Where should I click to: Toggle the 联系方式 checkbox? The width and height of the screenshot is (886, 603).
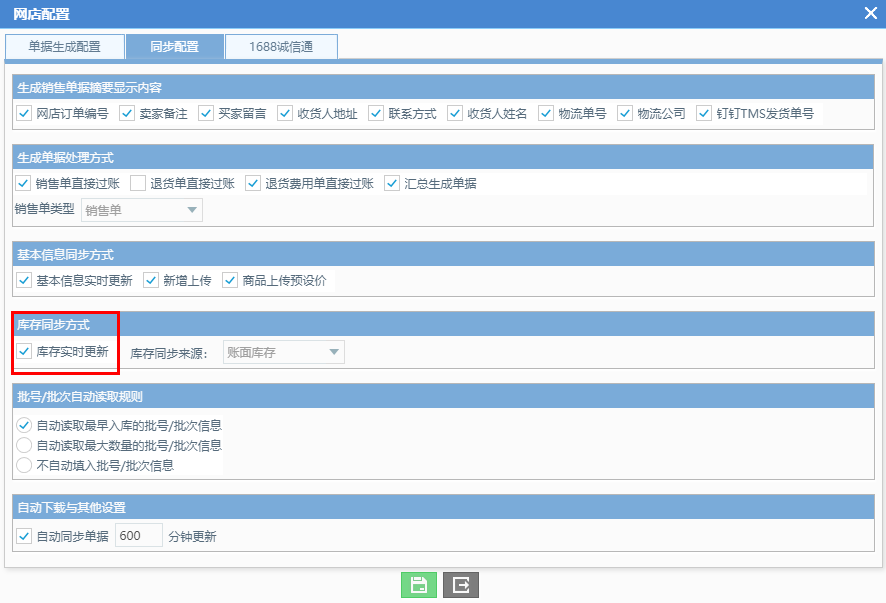376,114
